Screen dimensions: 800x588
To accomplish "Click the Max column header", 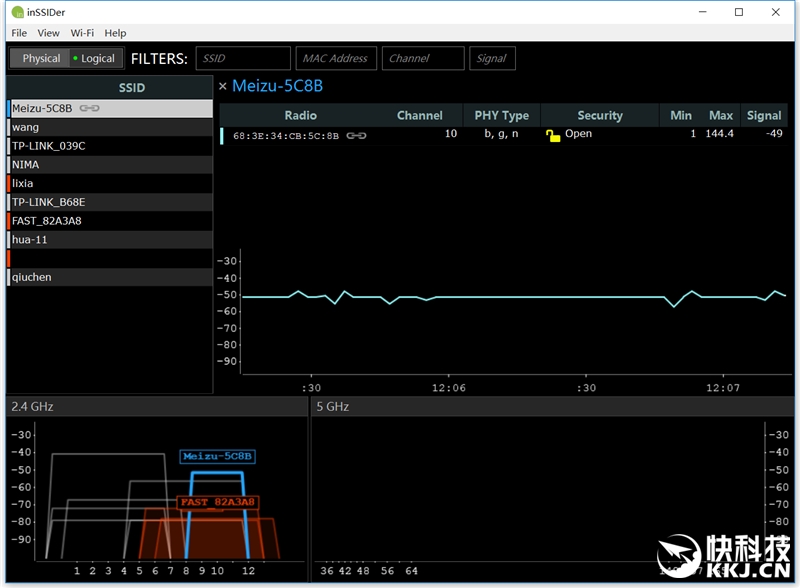I will click(720, 115).
